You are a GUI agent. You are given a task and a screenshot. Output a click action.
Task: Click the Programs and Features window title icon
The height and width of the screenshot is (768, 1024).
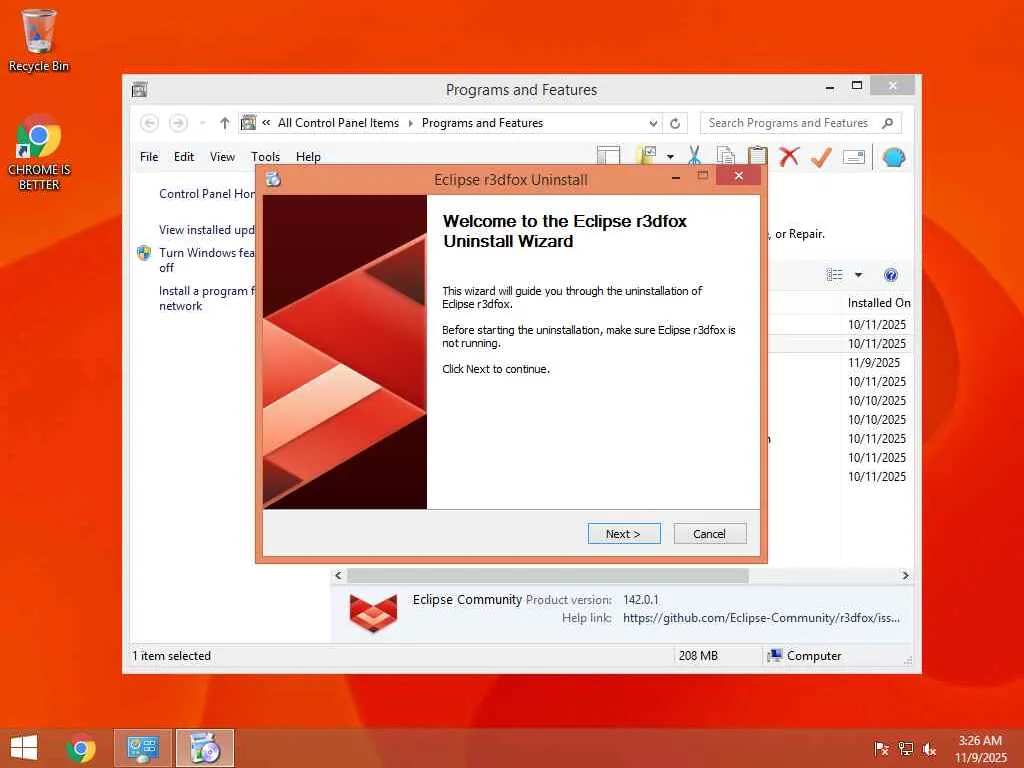click(x=139, y=89)
